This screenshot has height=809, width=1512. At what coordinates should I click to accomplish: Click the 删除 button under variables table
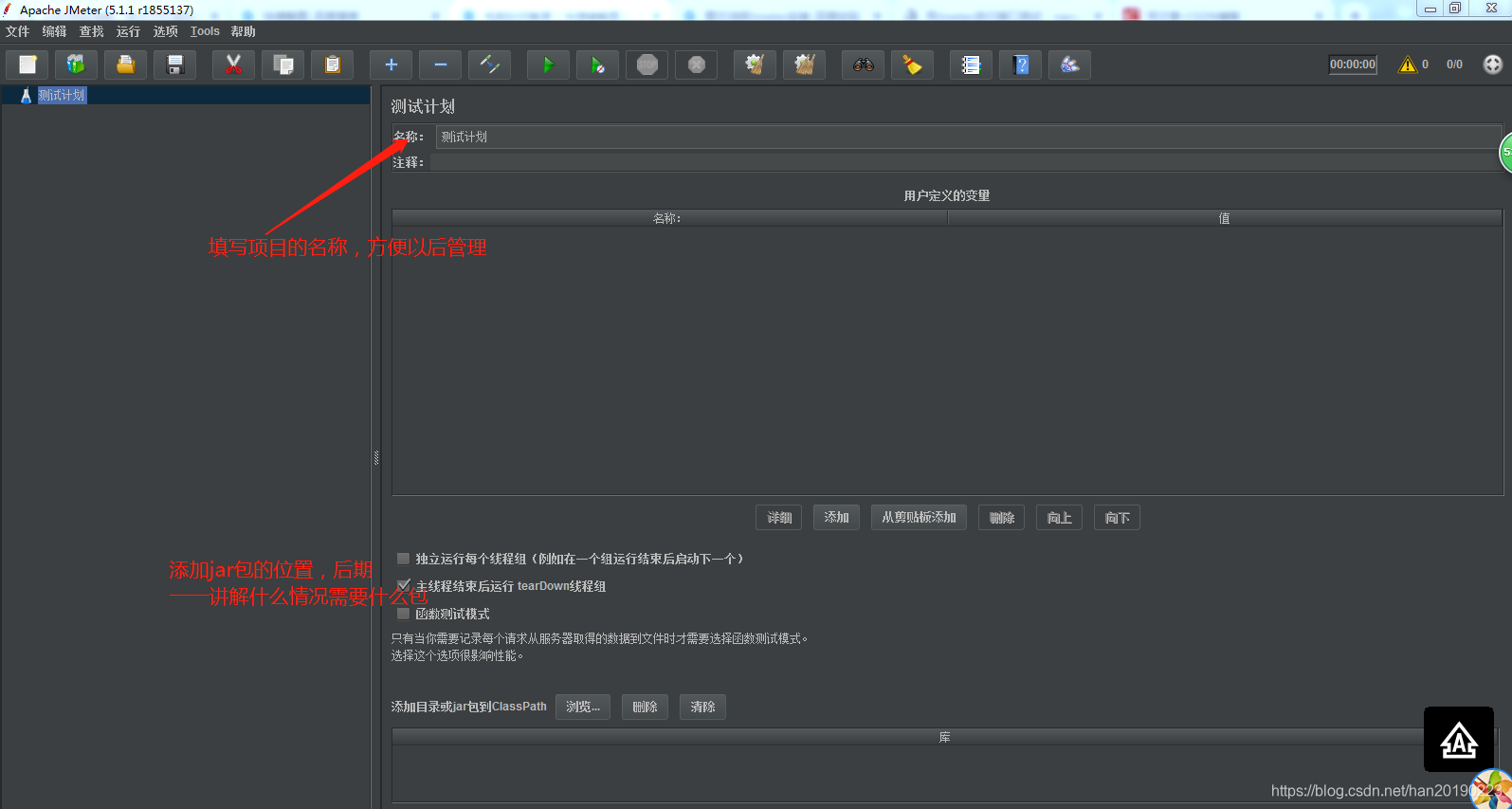(1001, 517)
